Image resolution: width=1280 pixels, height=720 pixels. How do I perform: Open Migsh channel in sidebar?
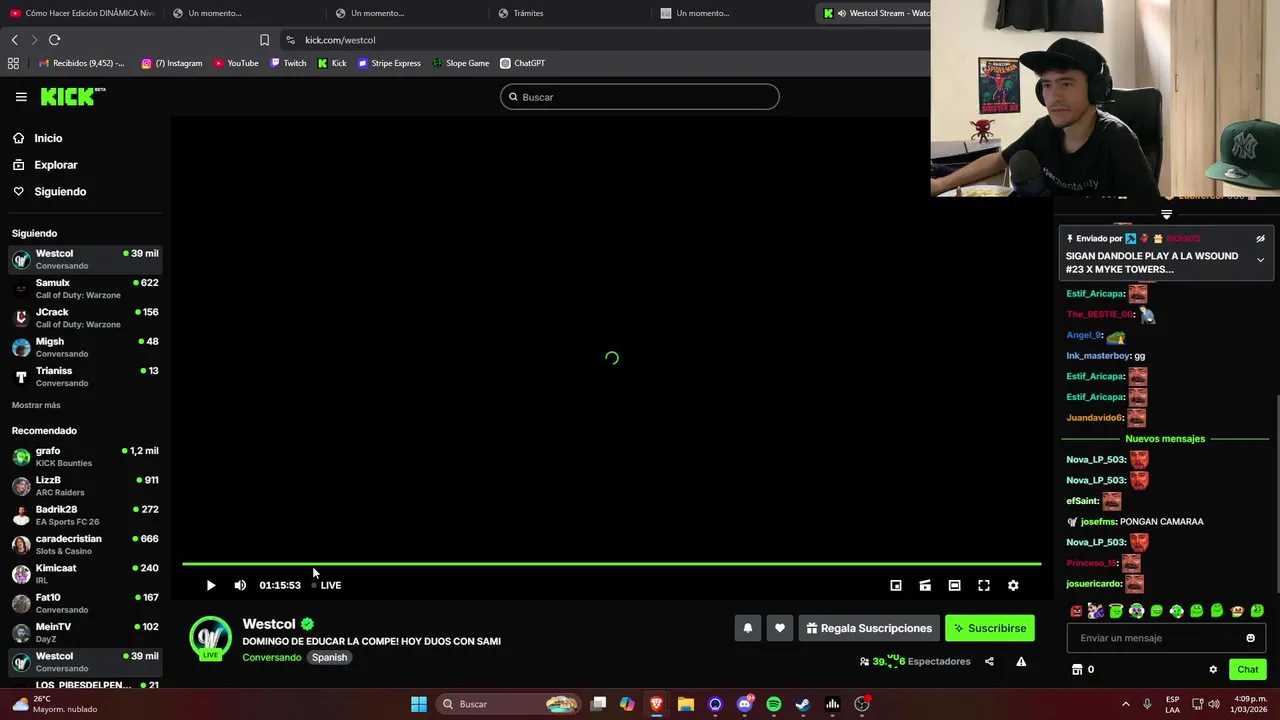tap(85, 347)
